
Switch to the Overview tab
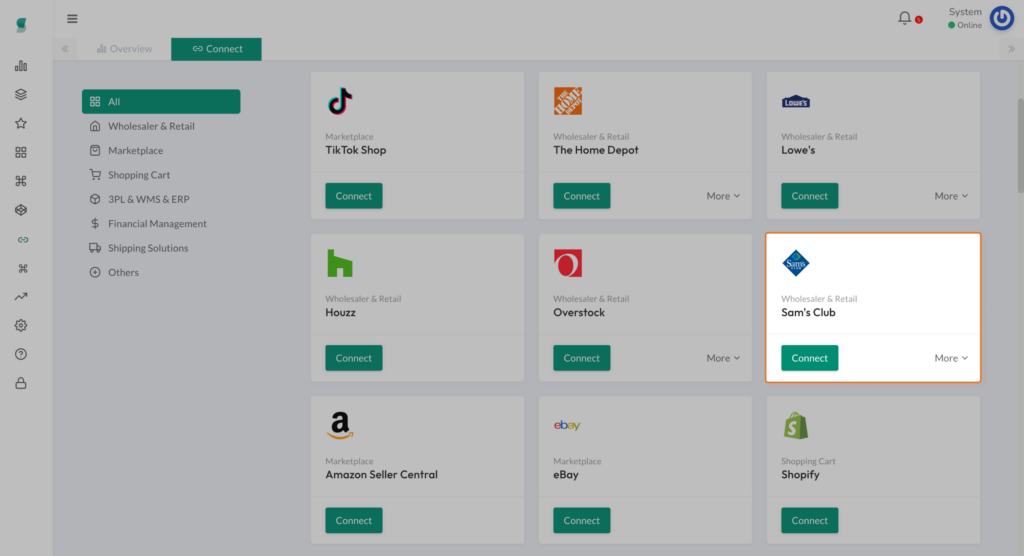click(124, 49)
